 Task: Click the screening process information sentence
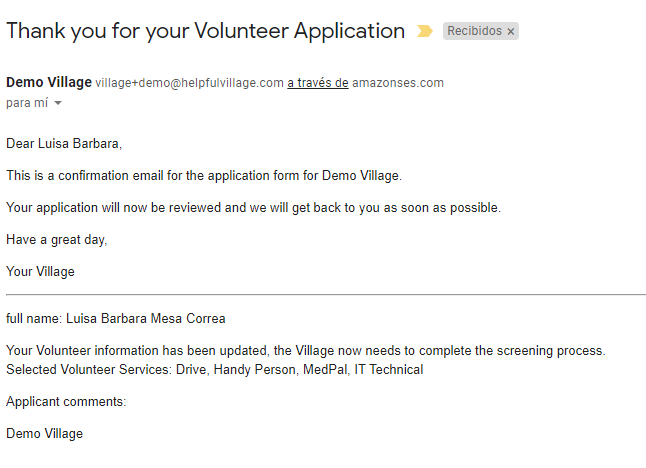tap(306, 351)
